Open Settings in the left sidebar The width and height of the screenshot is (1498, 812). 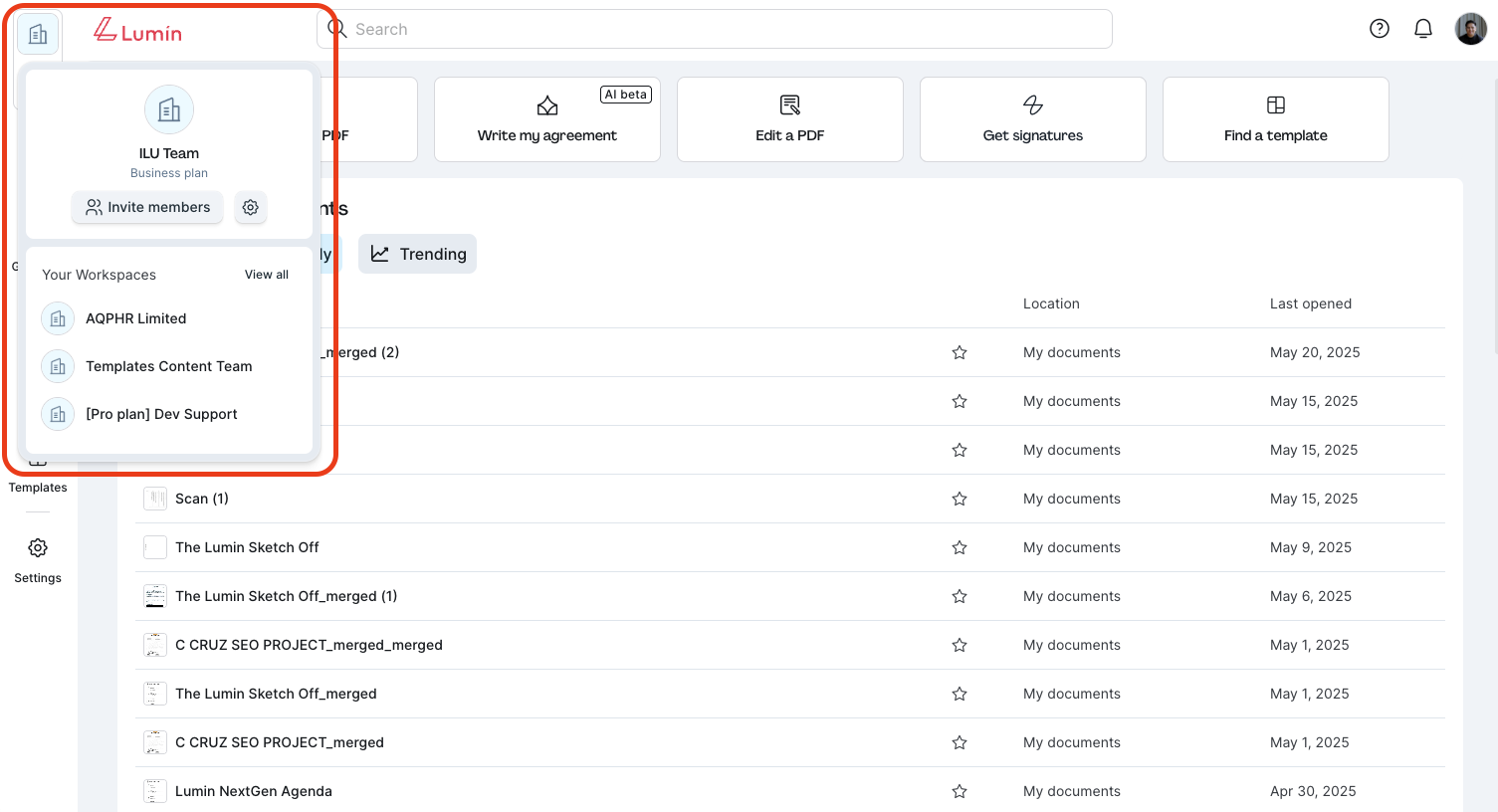(x=38, y=560)
